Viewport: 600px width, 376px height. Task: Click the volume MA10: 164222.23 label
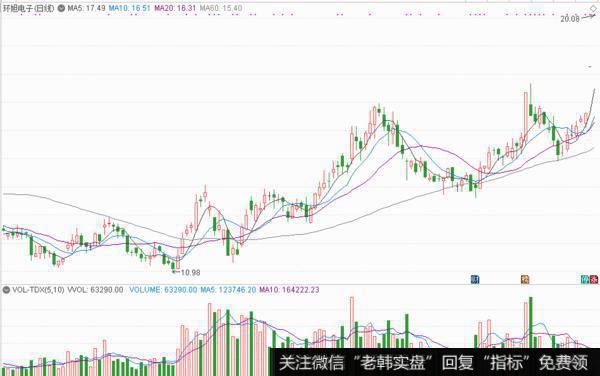289,290
